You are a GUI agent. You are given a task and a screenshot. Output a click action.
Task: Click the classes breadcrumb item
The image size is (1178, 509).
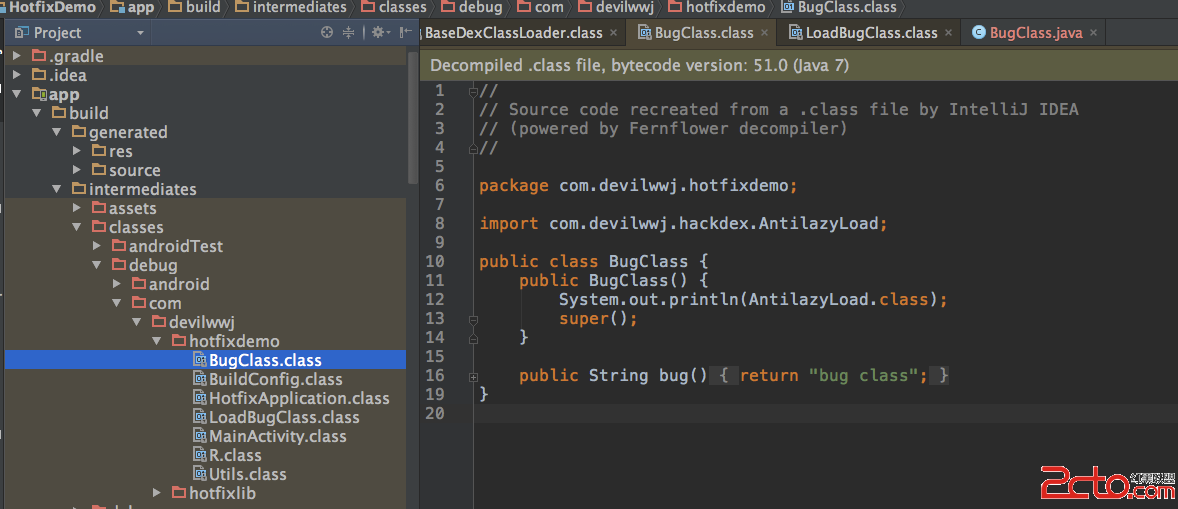[x=394, y=8]
